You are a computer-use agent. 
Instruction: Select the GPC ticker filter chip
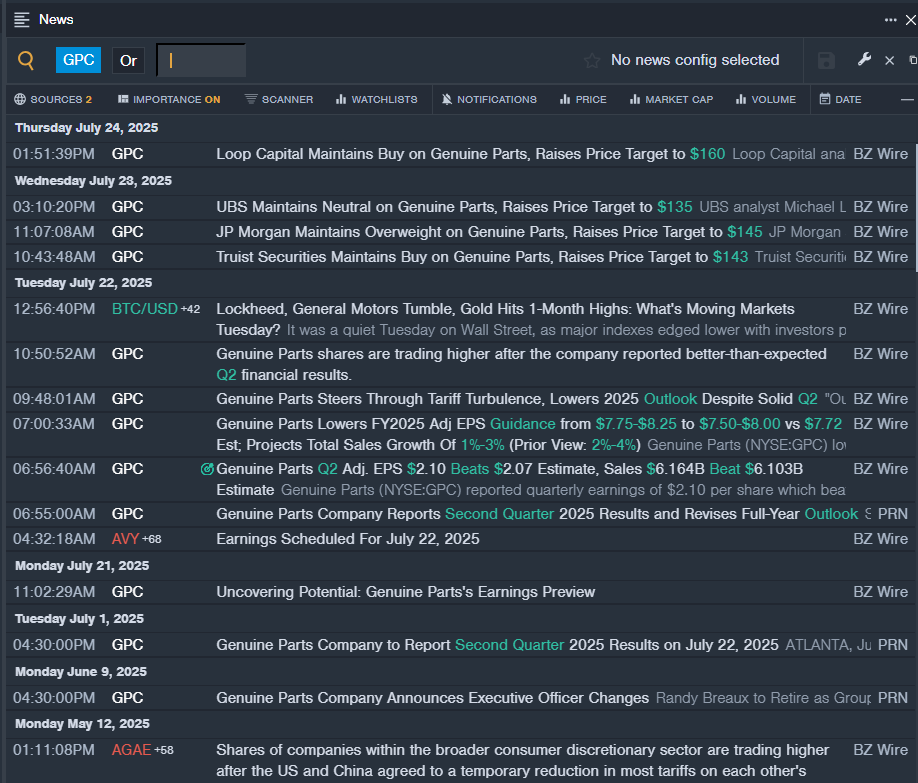pyautogui.click(x=78, y=60)
